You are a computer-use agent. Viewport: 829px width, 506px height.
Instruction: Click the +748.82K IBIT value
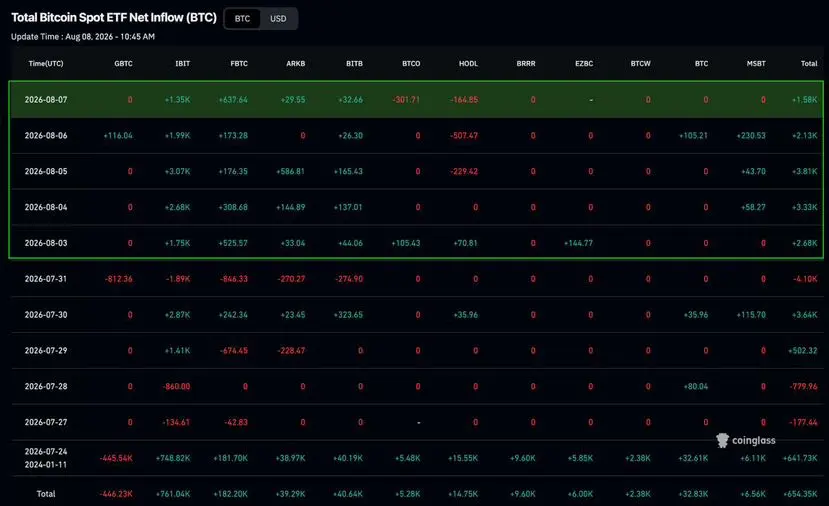point(173,458)
